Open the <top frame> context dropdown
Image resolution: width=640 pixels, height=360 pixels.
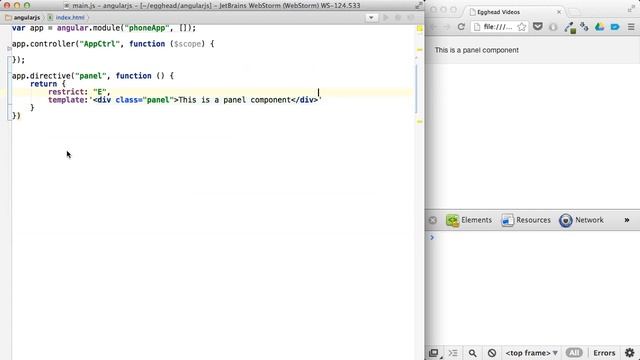(531, 353)
